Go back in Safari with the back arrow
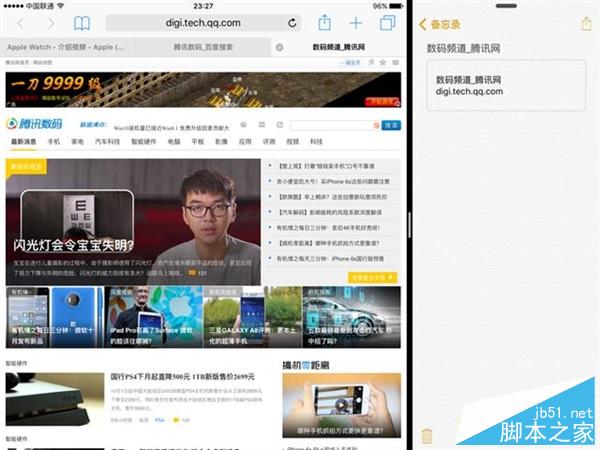The image size is (600, 450). point(20,23)
